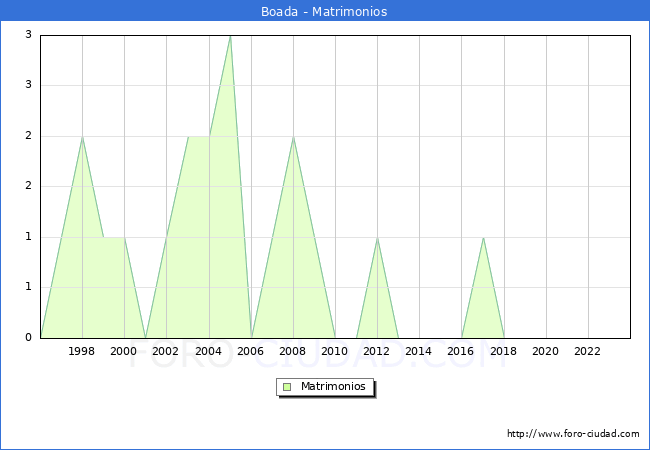Image resolution: width=650 pixels, height=450 pixels.
Task: Select the 2000 x-axis year label
Action: [124, 351]
